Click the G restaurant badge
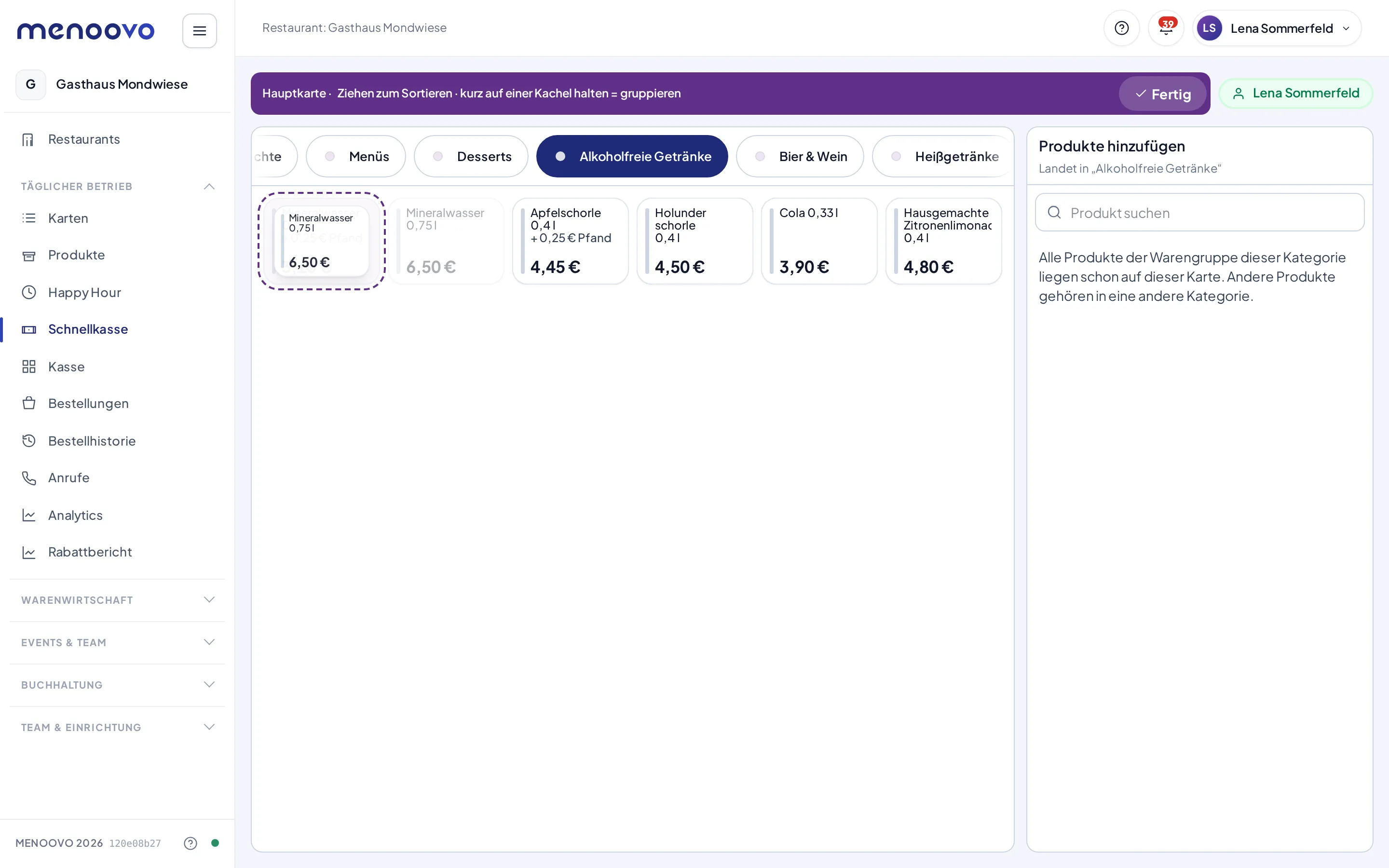Screen dimensions: 1389x868 point(30,84)
